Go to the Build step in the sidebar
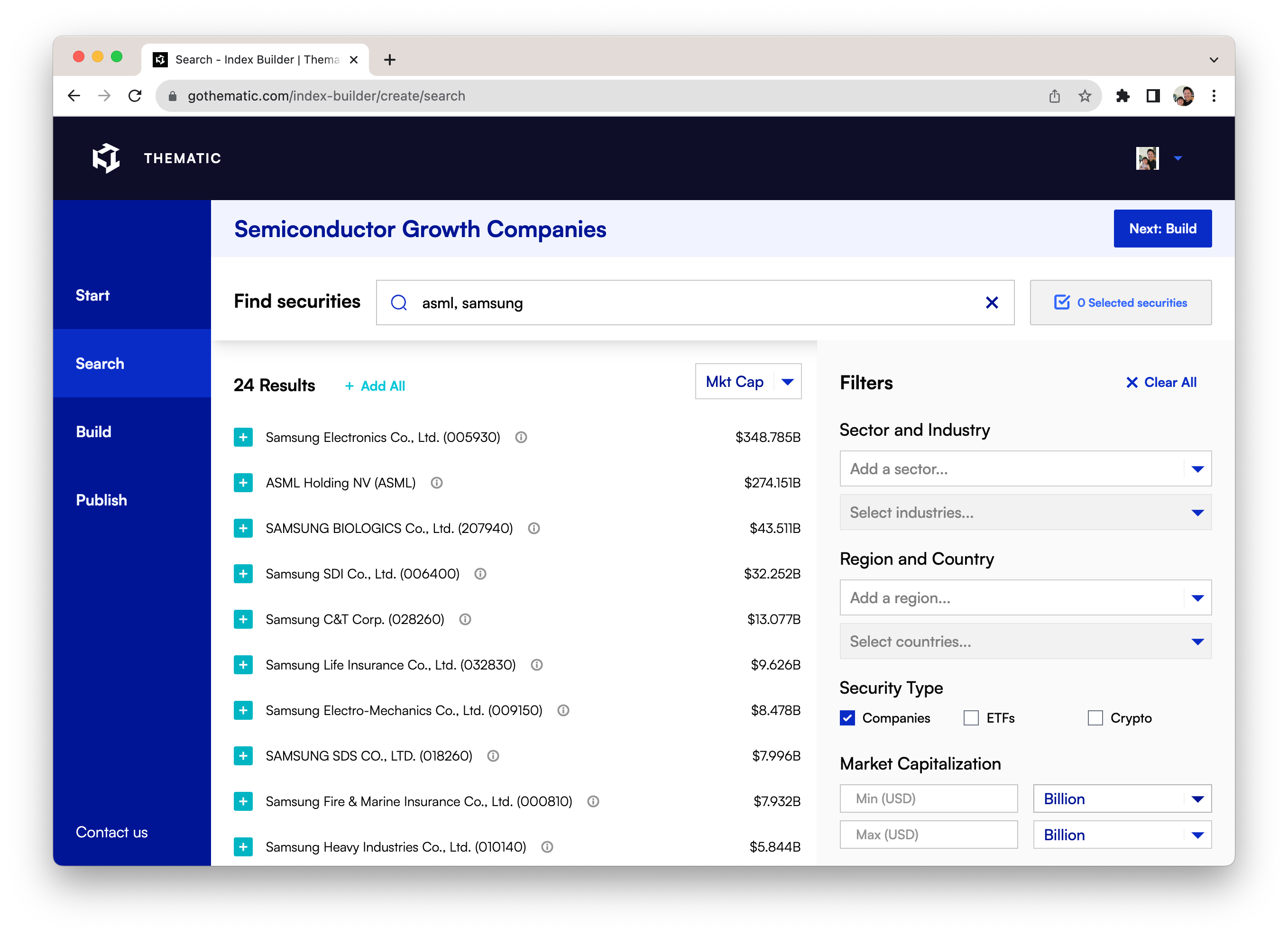This screenshot has height=936, width=1288. click(94, 431)
